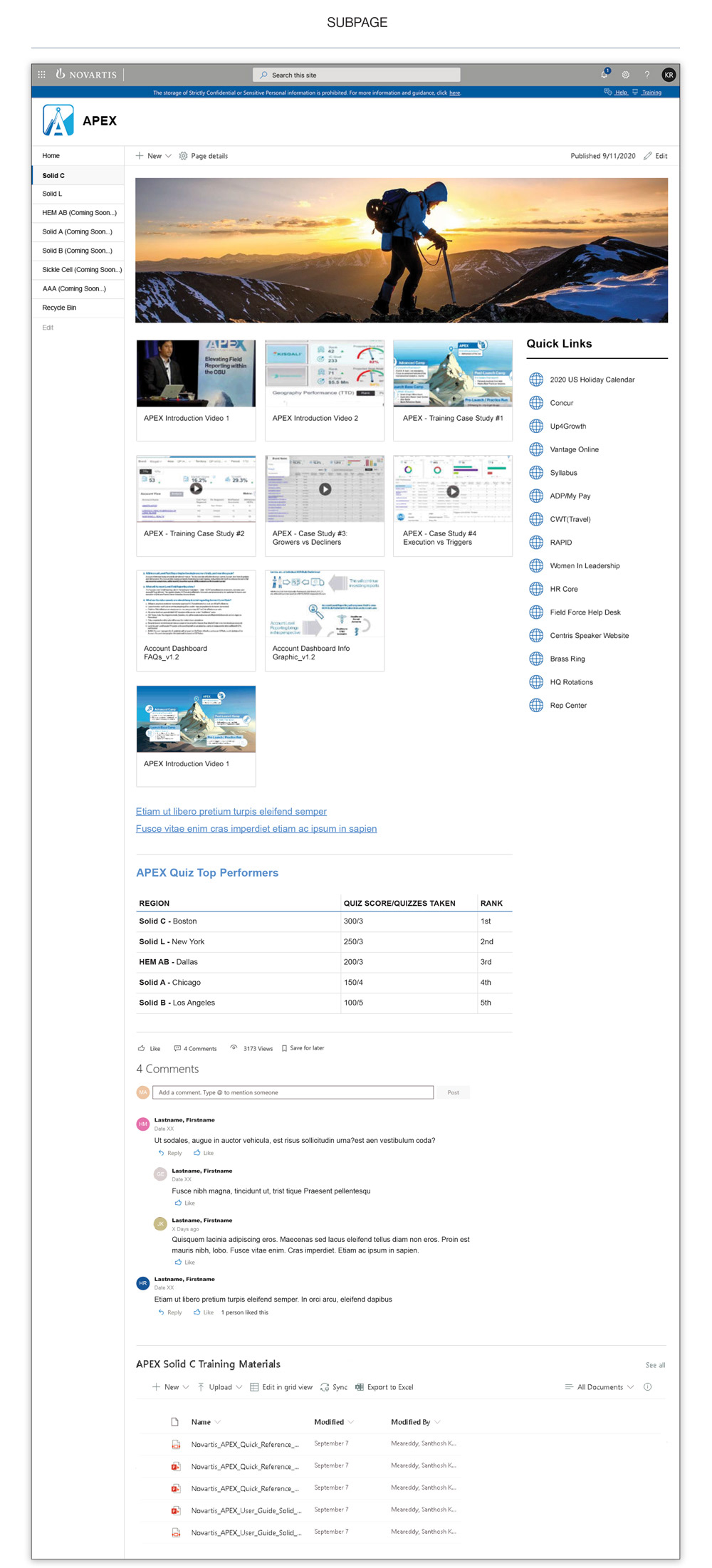Open the KR user profile avatar
Viewport: 712px width, 1568px height.
click(x=669, y=75)
